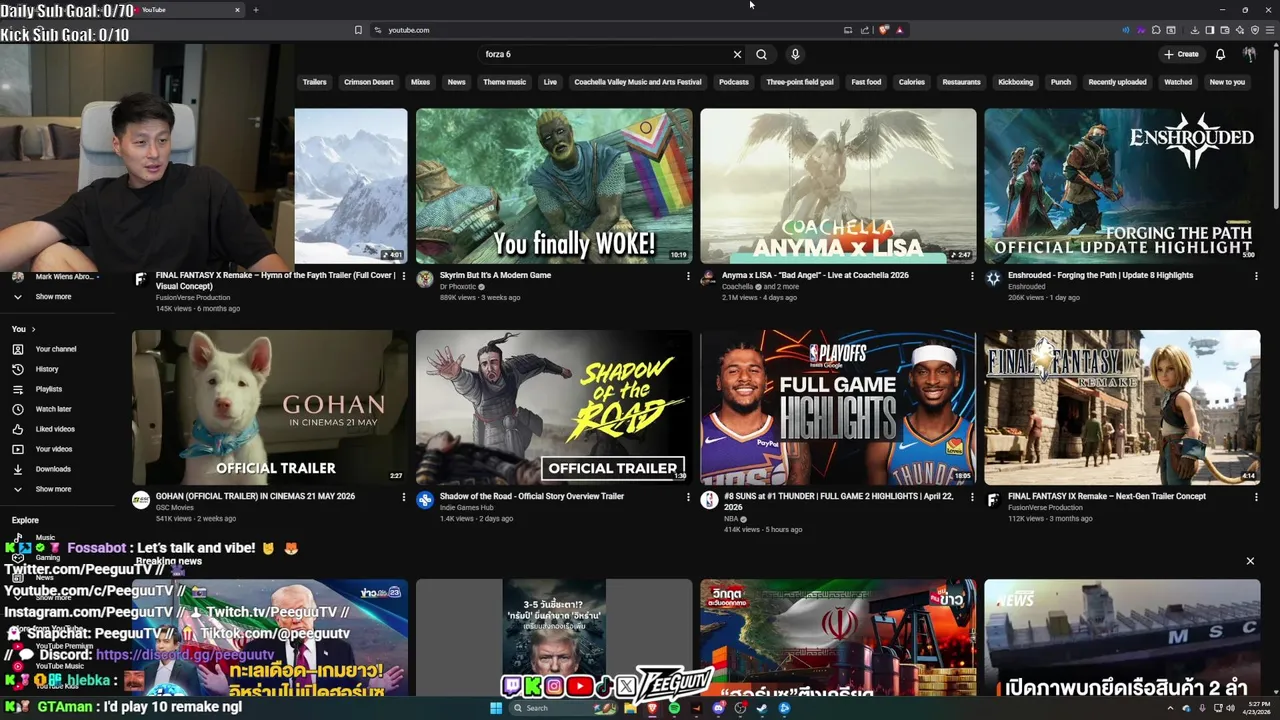
Task: Open Steam from the taskbar
Action: (x=762, y=708)
